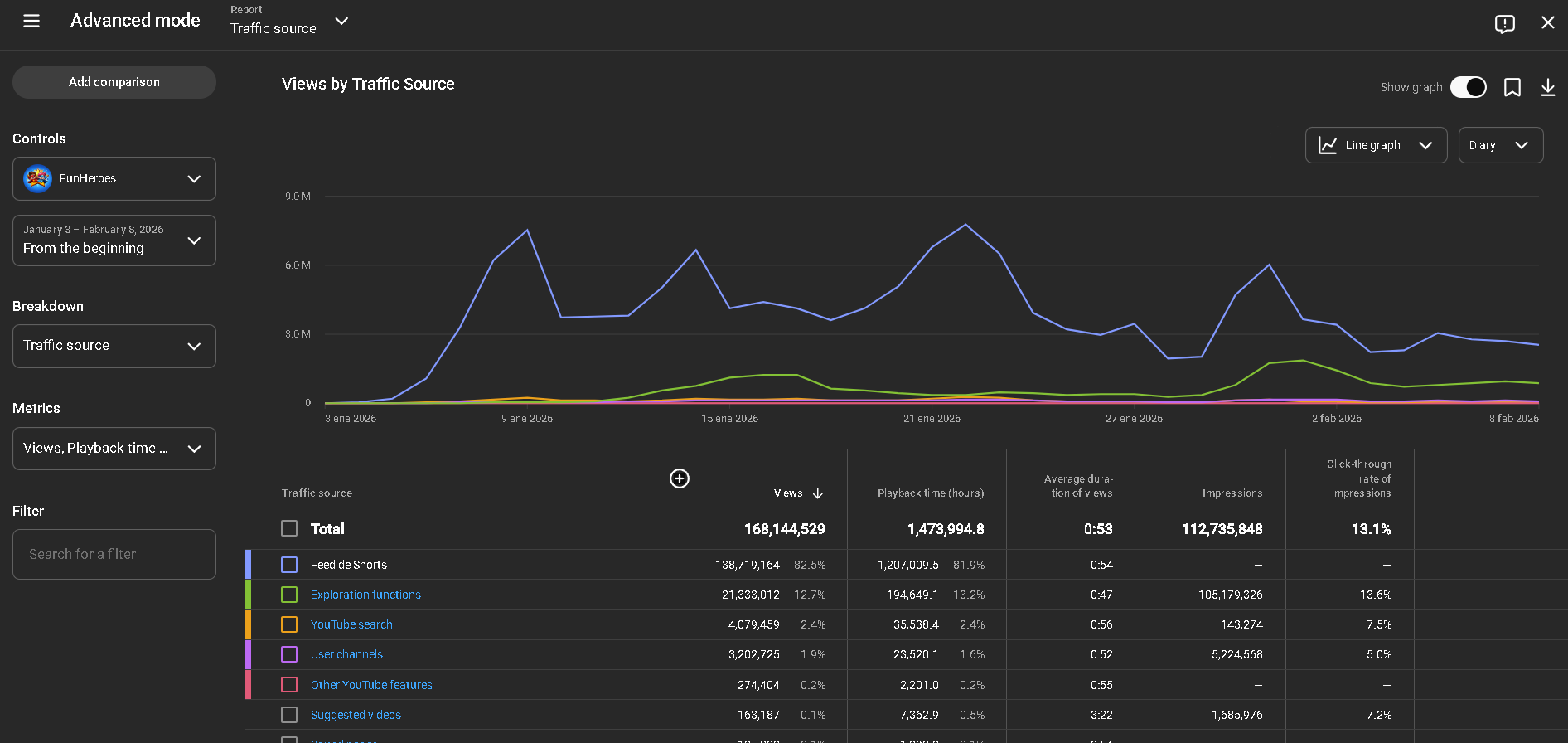Click the bookmark save report icon

[1512, 88]
